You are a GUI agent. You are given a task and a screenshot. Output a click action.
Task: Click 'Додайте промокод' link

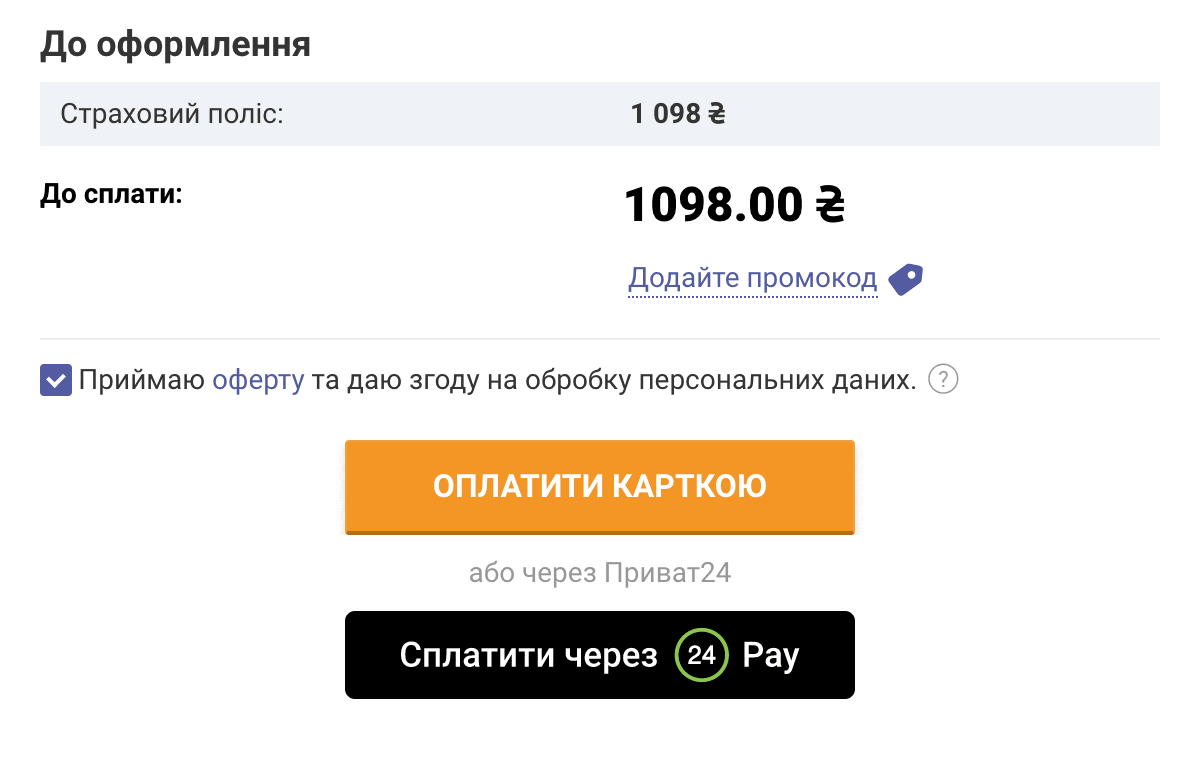(753, 278)
